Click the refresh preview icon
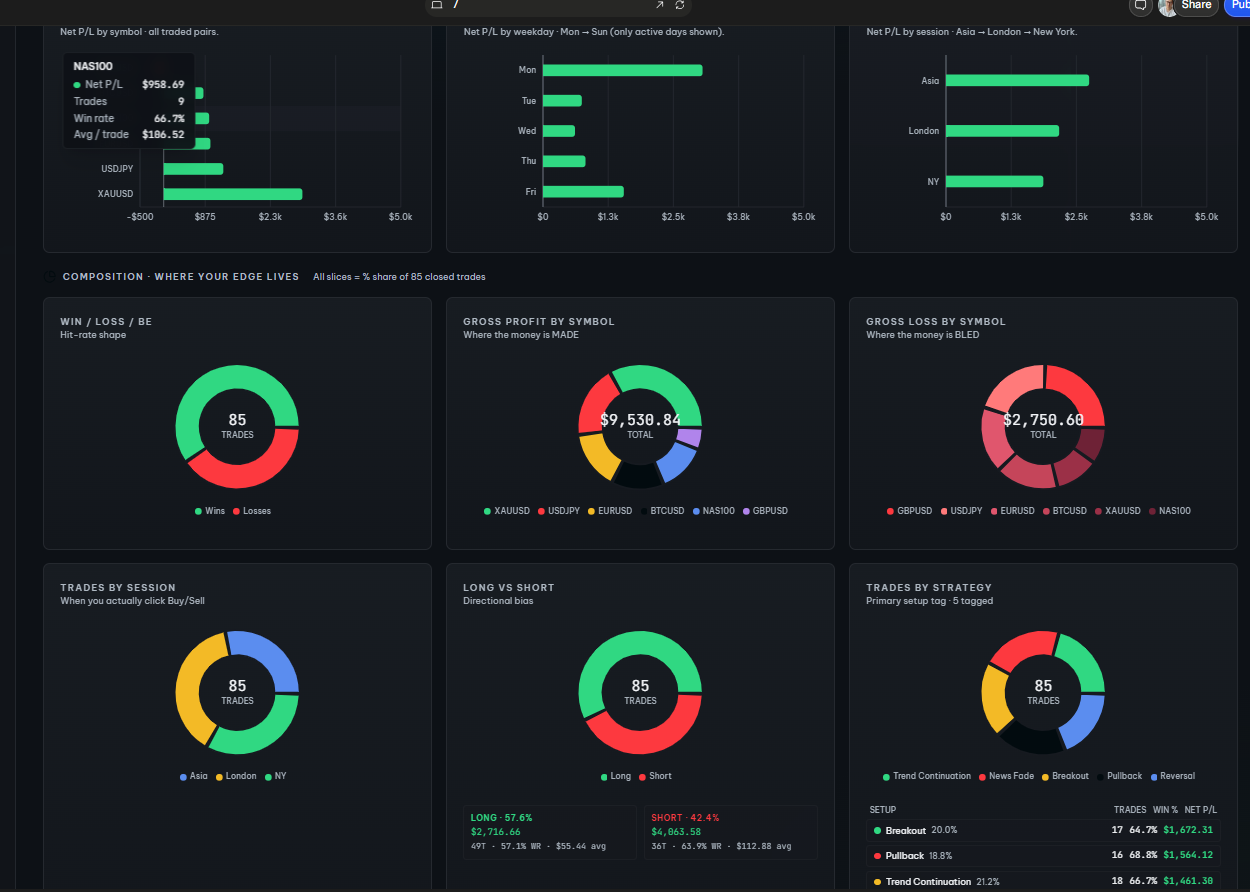Viewport: 1250px width, 892px height. pyautogui.click(x=680, y=5)
